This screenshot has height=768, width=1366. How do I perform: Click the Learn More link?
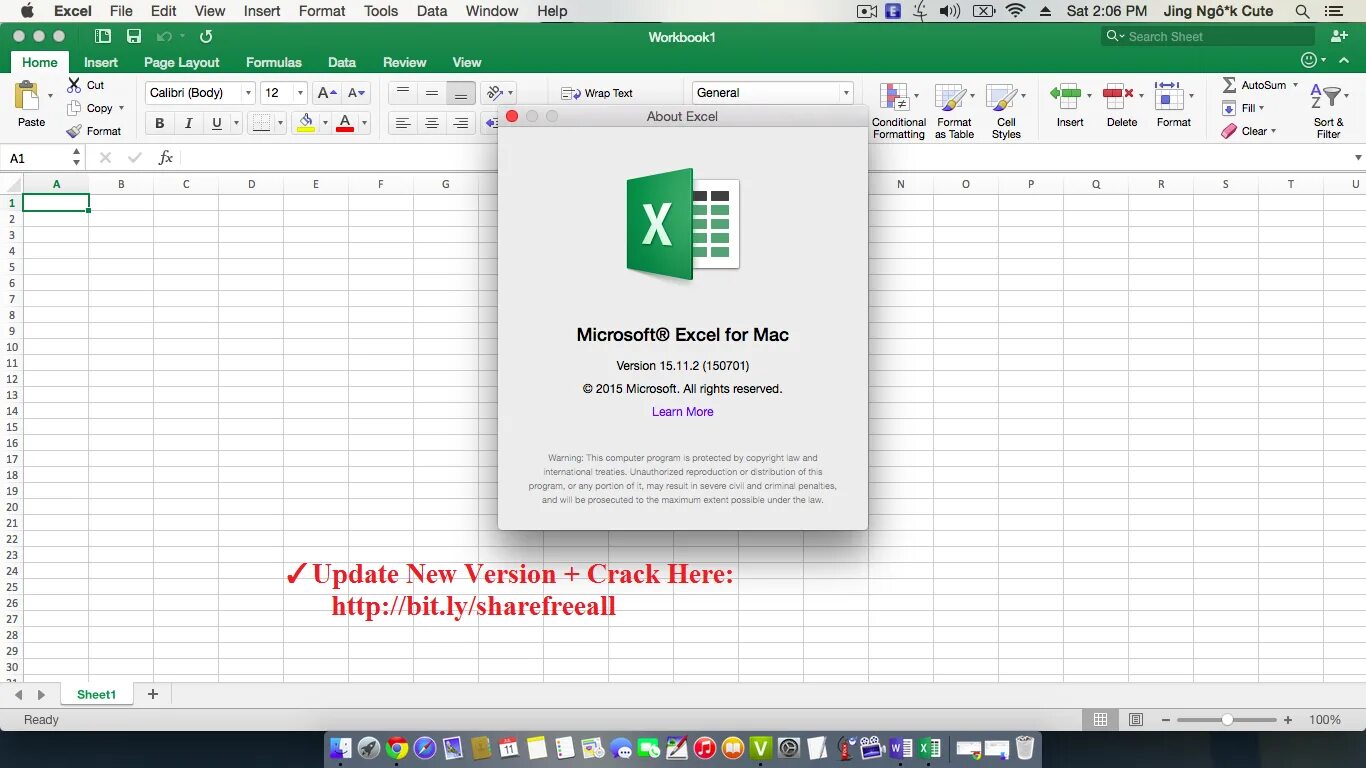[x=683, y=412]
